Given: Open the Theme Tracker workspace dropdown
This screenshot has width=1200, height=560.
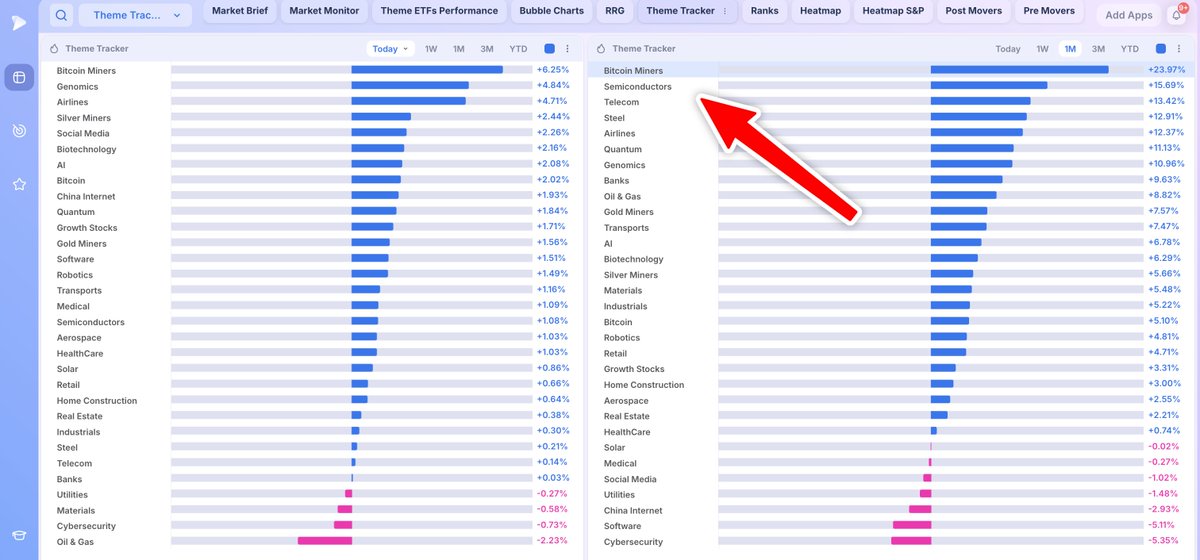Looking at the screenshot, I should 136,15.
